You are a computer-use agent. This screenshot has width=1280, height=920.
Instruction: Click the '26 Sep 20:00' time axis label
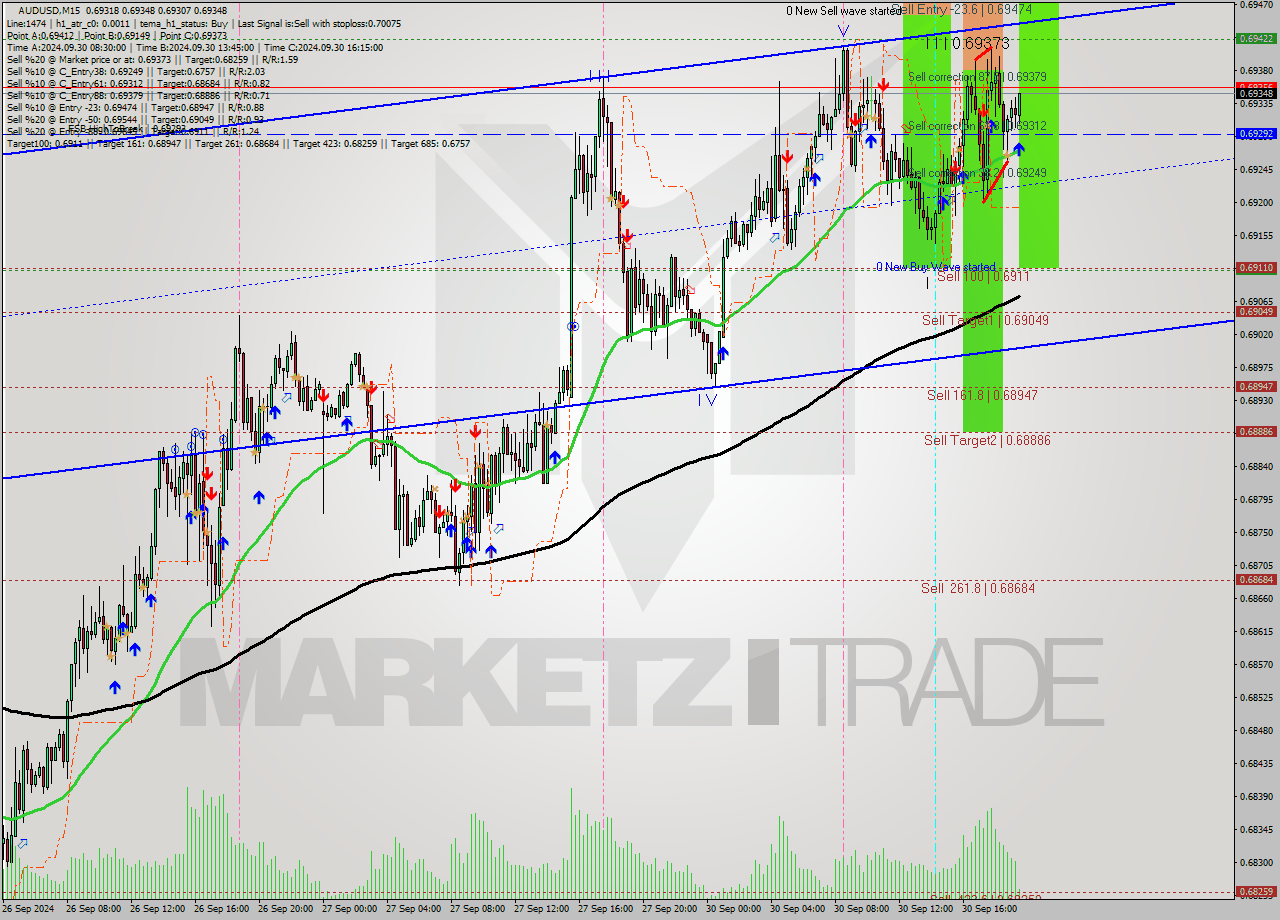click(x=286, y=910)
